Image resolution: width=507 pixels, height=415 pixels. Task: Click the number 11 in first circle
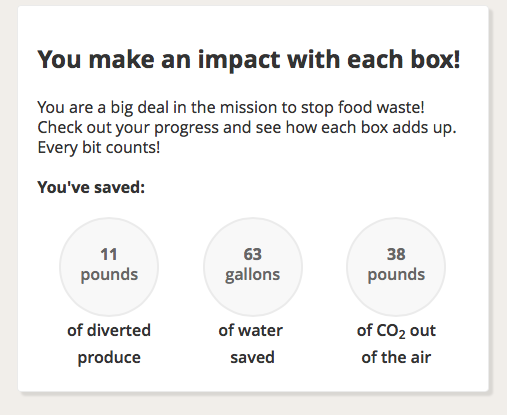pos(109,254)
